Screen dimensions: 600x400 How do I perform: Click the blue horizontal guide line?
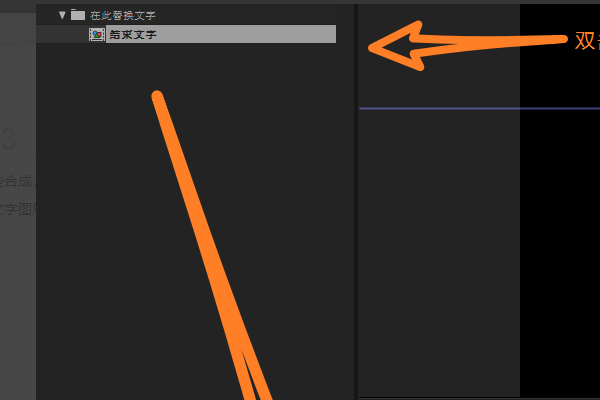[478, 109]
